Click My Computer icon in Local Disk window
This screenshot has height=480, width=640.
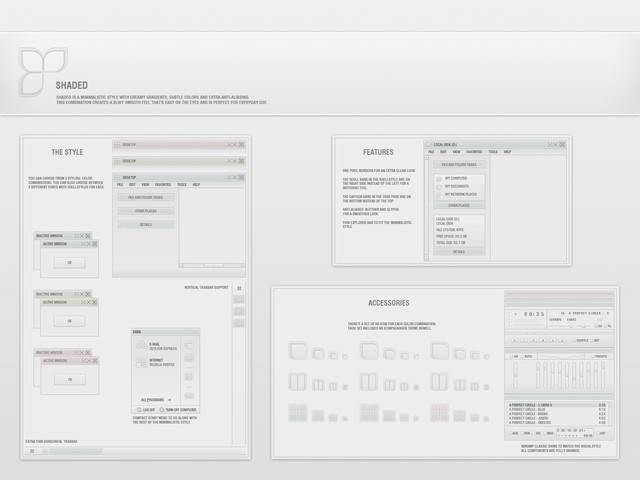pos(439,179)
